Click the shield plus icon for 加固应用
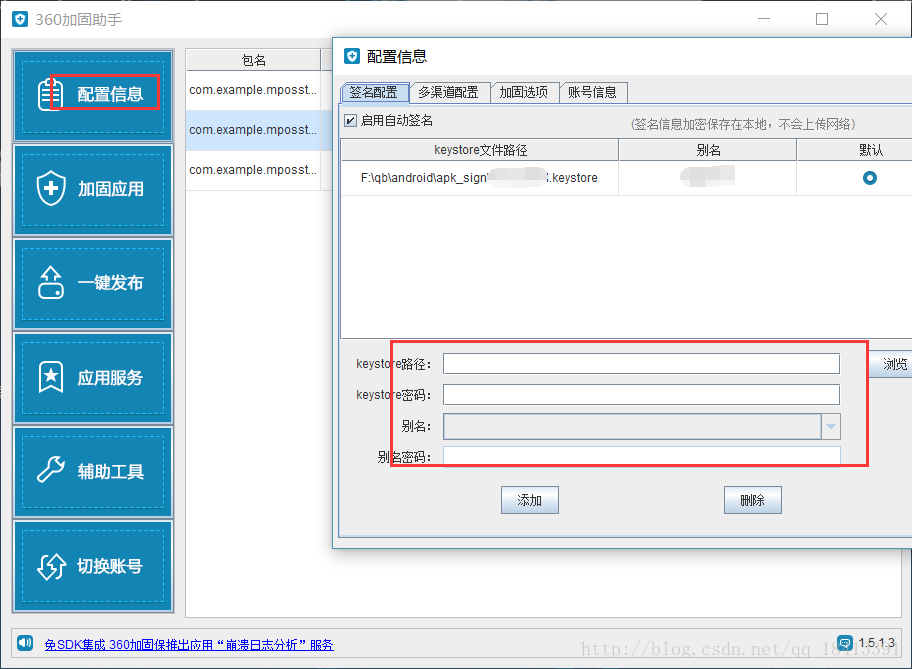This screenshot has height=669, width=912. pyautogui.click(x=51, y=188)
